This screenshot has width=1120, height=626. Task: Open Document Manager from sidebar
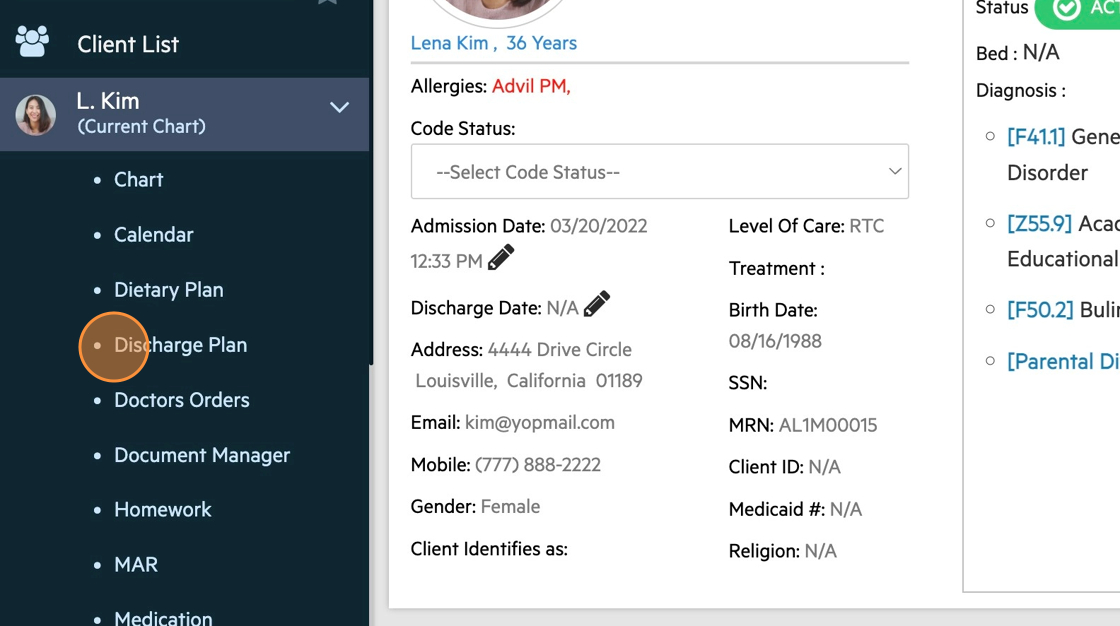201,455
